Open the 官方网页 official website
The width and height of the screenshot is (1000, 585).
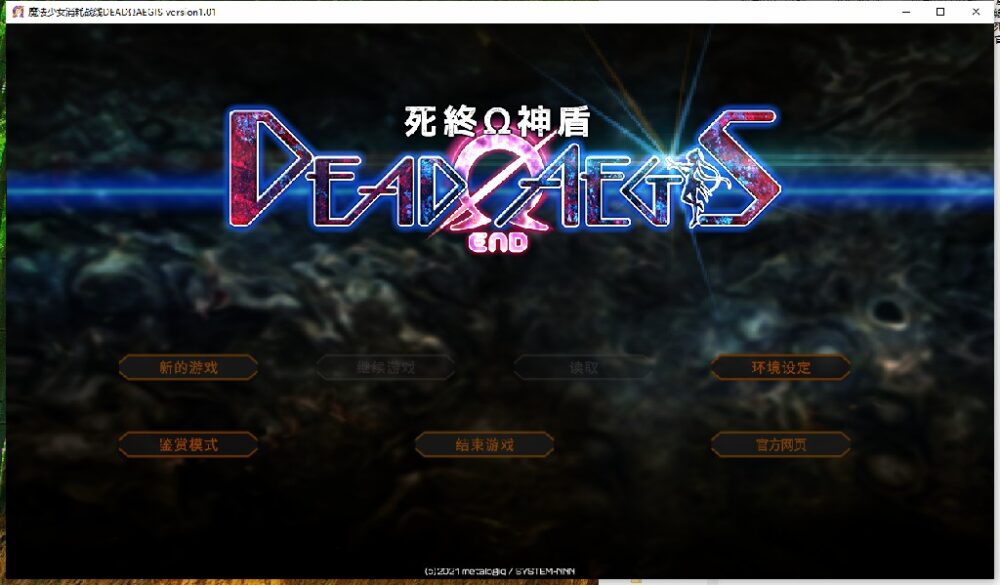781,445
